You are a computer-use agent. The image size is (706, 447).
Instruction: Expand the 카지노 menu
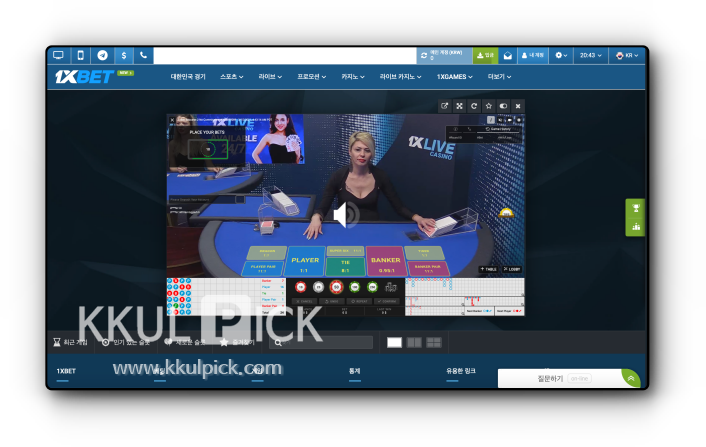pos(353,77)
